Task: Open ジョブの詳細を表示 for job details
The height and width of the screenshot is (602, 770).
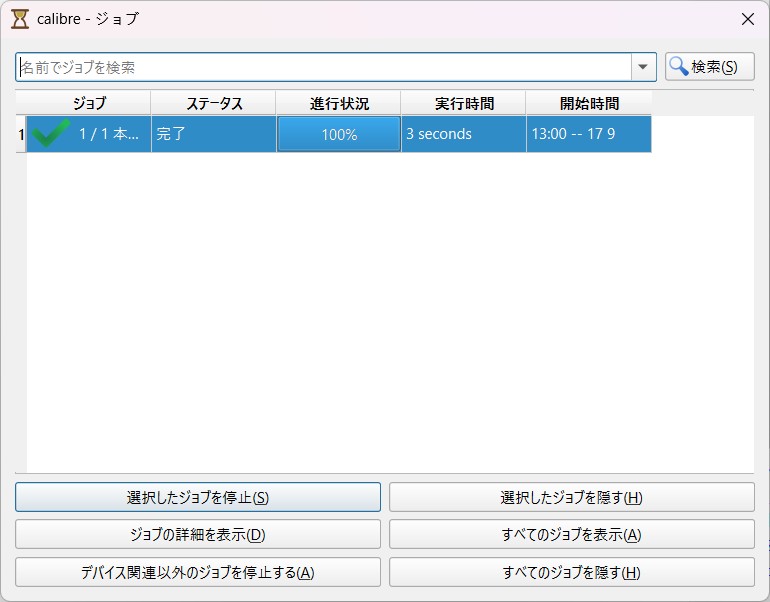Action: 198,534
